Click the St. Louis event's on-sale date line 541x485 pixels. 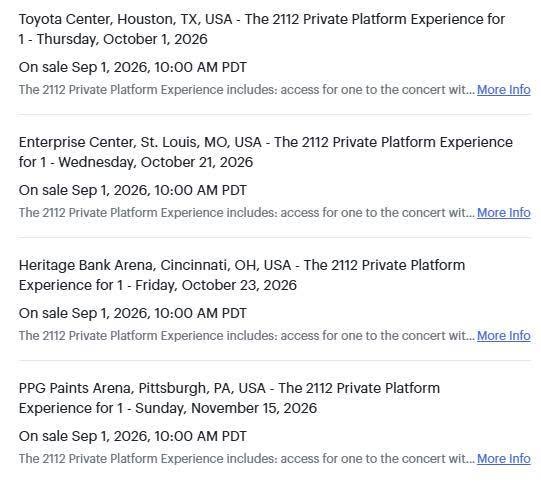click(133, 190)
